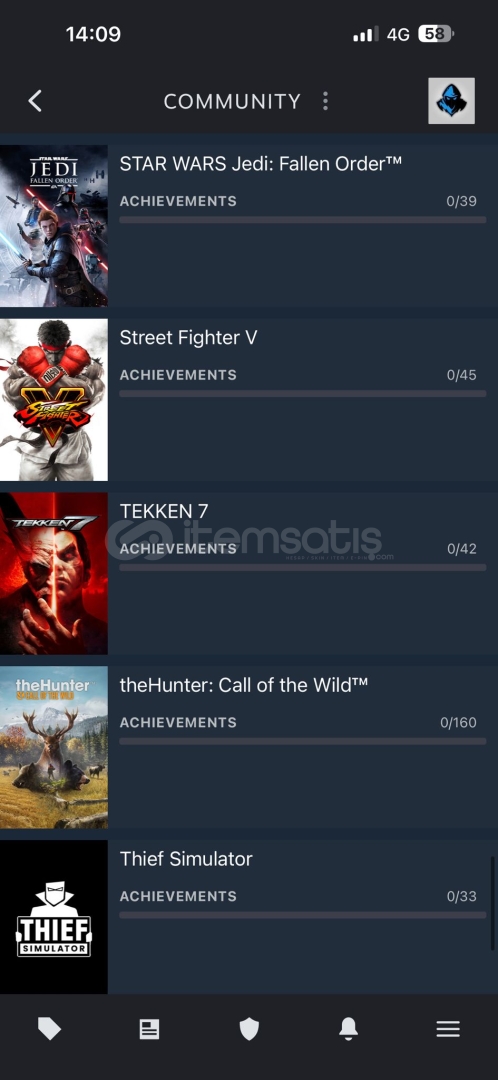This screenshot has height=1080, width=498.
Task: Click the theHunter 0/160 achievements count
Action: (x=459, y=723)
